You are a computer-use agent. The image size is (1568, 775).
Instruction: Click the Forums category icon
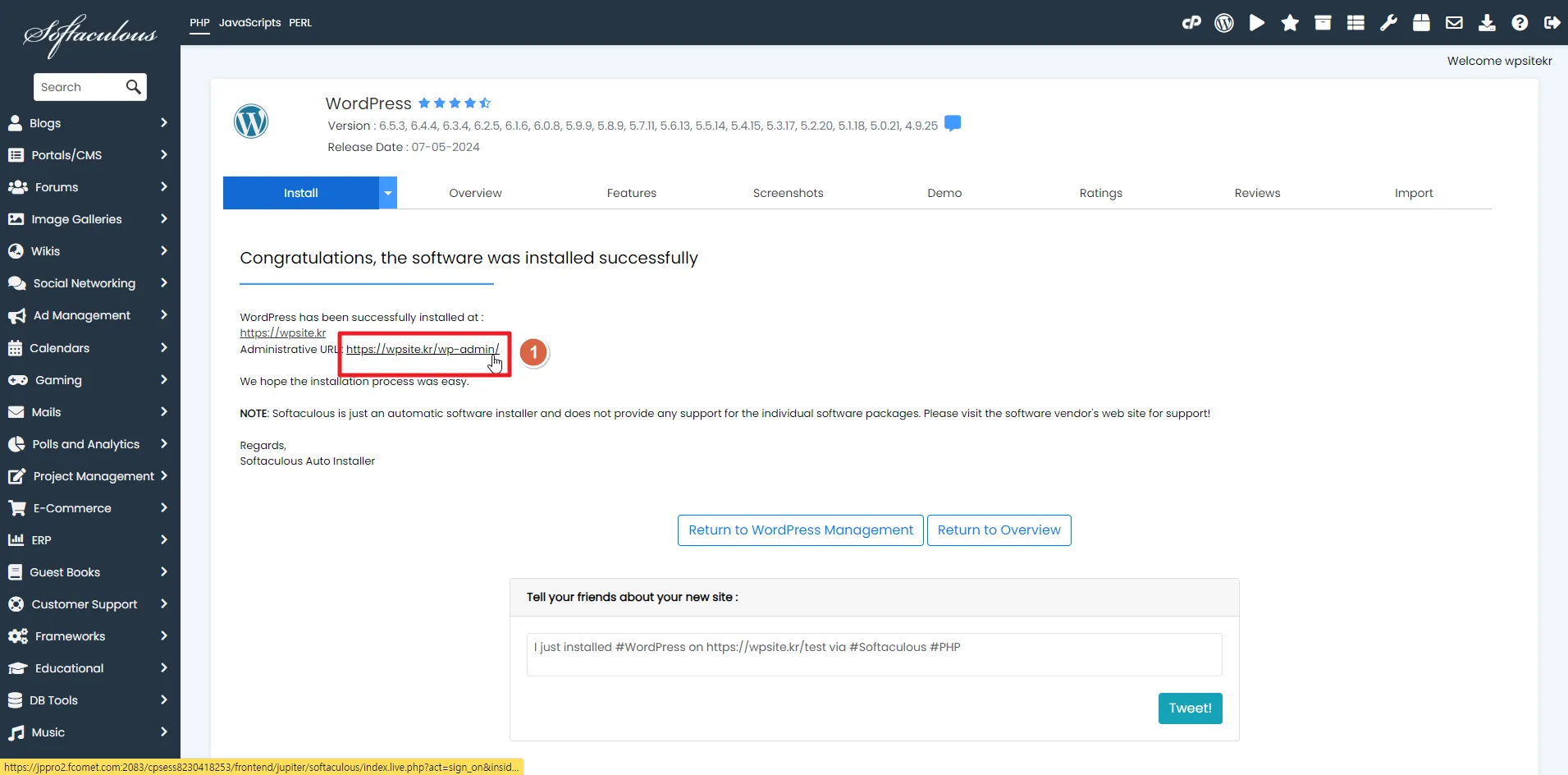pyautogui.click(x=17, y=187)
